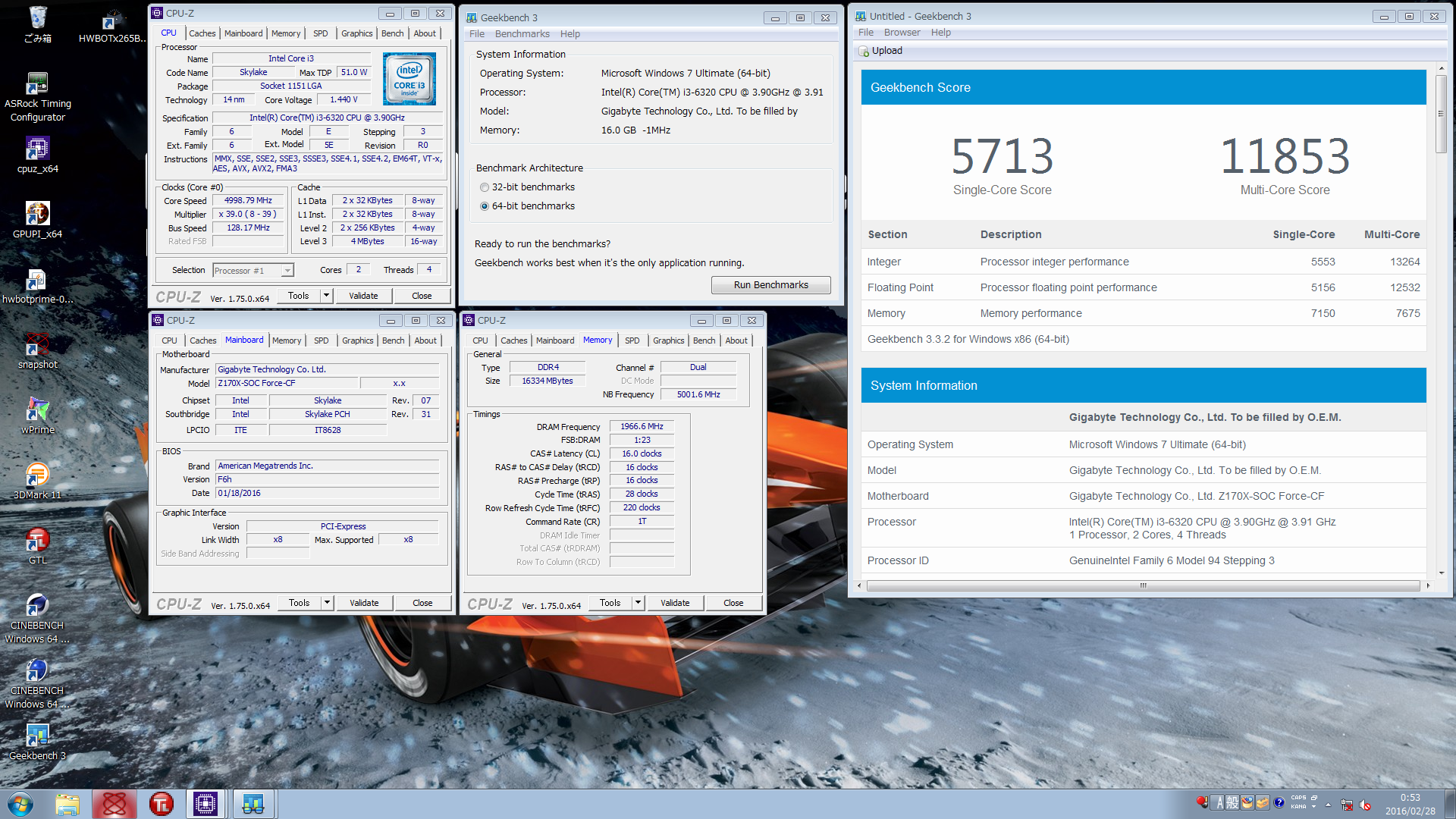The image size is (1456, 819).
Task: Click the volume tray icon
Action: (1366, 804)
